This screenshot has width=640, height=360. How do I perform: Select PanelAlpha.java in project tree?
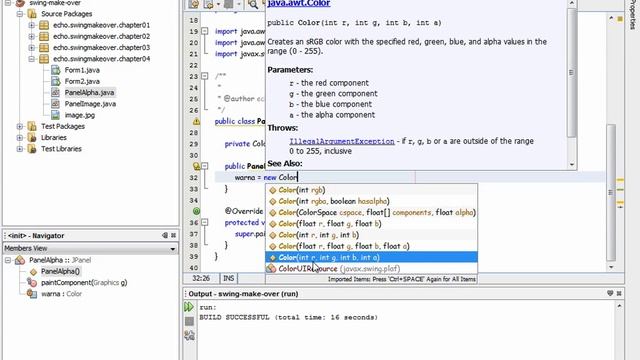[x=89, y=93]
